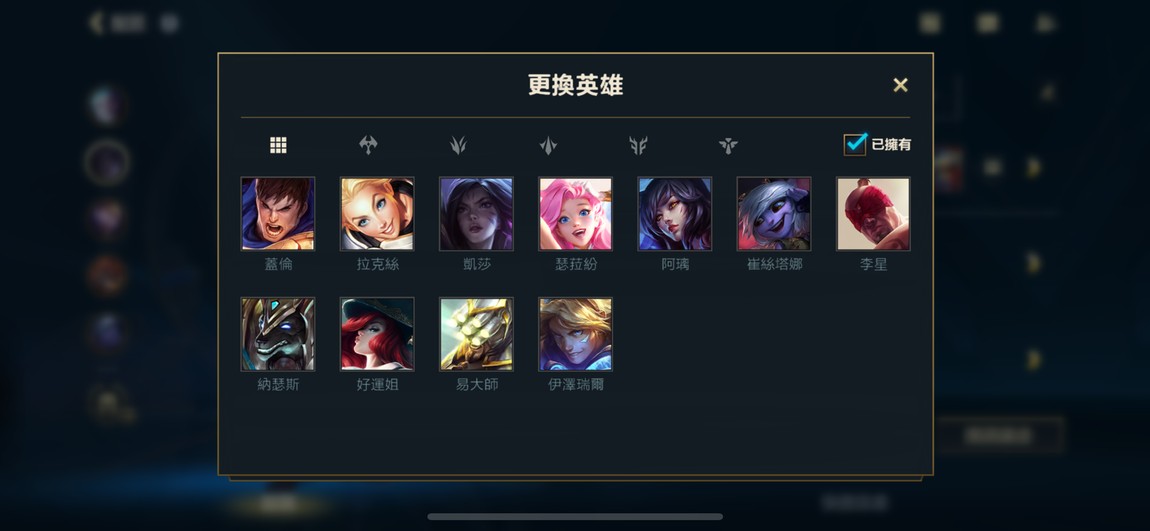Pick 伊澤瑞爾 from the champion list
Viewport: 1150px width, 531px height.
[x=576, y=334]
